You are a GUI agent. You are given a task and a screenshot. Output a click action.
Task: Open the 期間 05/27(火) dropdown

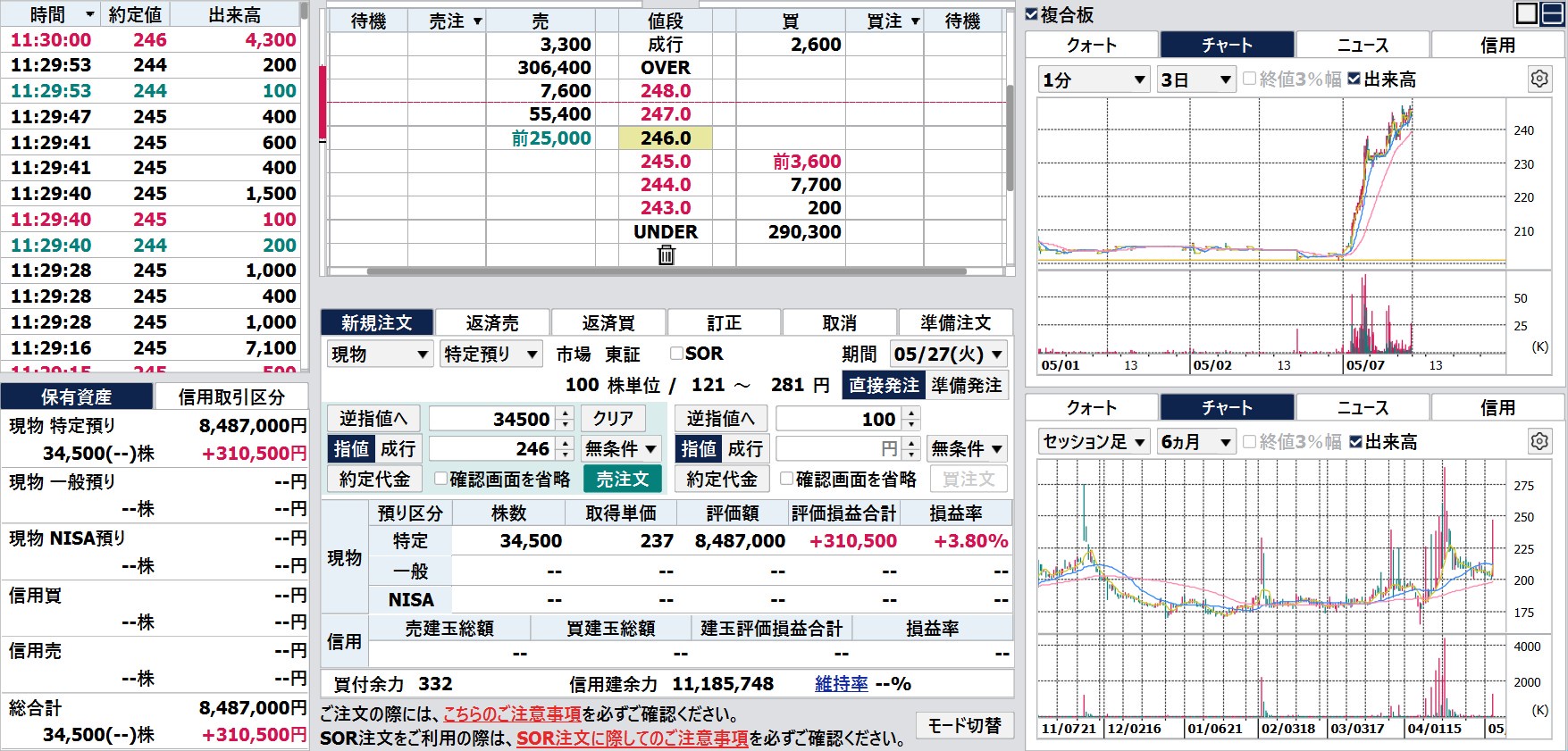[949, 354]
